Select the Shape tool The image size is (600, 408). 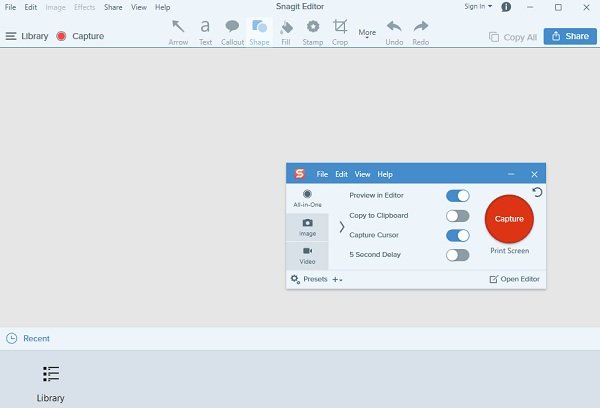(259, 33)
